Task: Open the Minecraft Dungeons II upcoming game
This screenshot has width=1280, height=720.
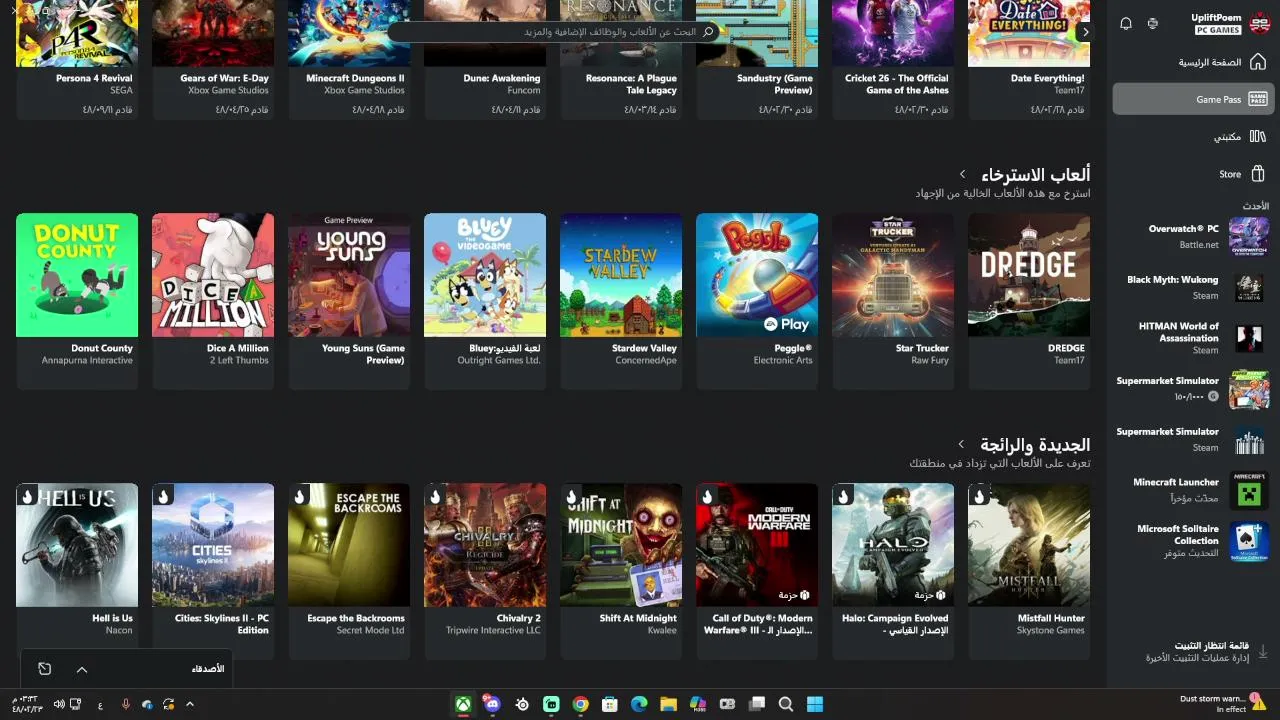Action: [x=349, y=59]
